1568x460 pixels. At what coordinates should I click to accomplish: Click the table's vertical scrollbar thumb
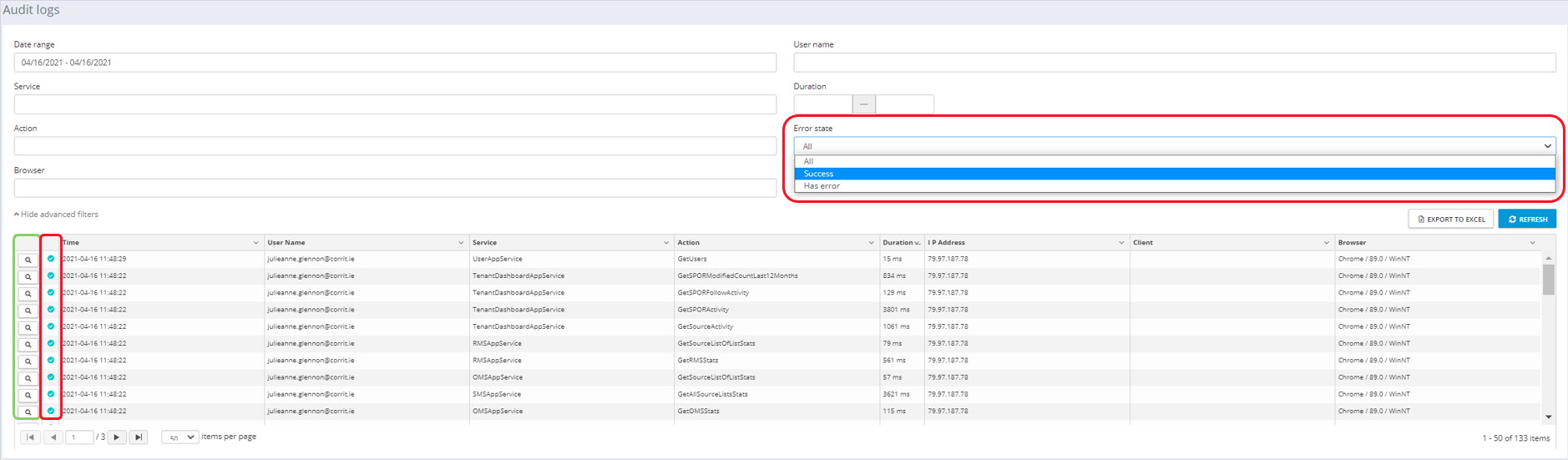(x=1548, y=280)
